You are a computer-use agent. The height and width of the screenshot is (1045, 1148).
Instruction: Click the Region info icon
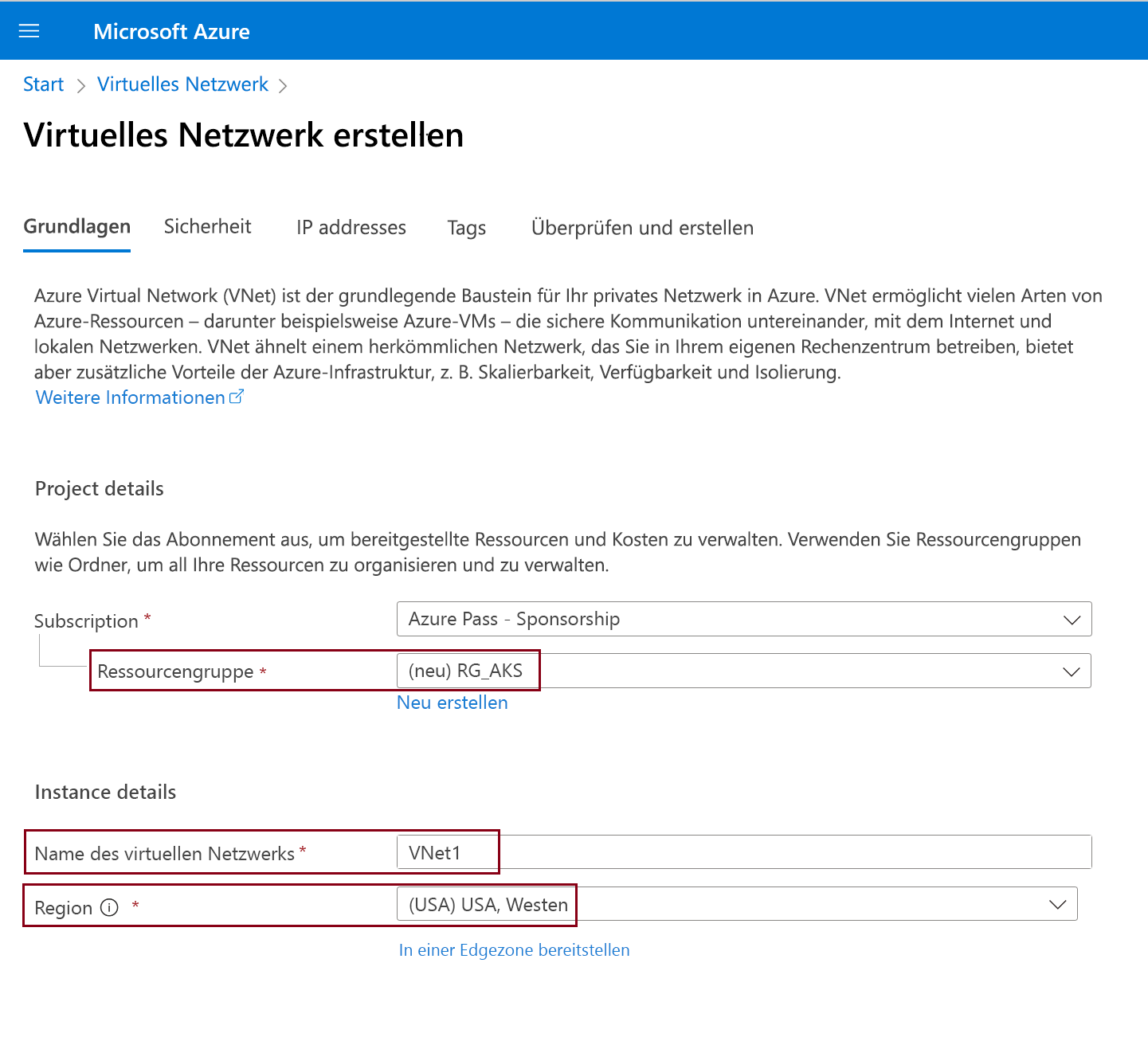pyautogui.click(x=110, y=907)
